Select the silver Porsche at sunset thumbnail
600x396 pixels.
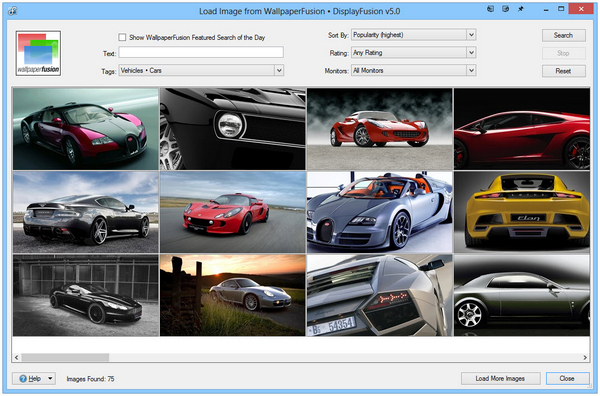pos(233,295)
